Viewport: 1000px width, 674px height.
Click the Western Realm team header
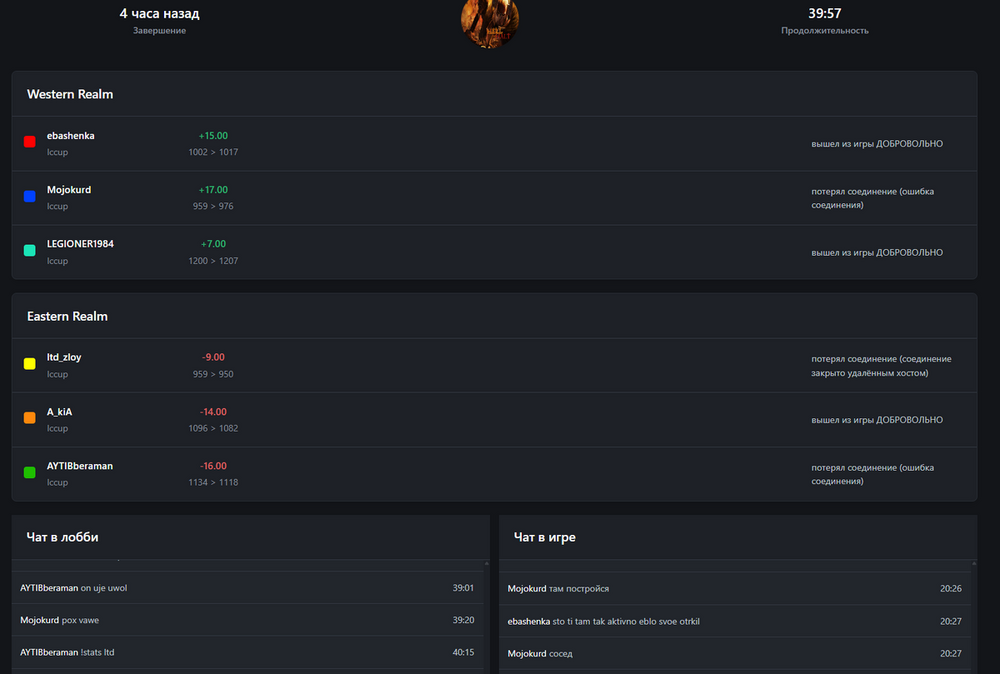tap(70, 94)
